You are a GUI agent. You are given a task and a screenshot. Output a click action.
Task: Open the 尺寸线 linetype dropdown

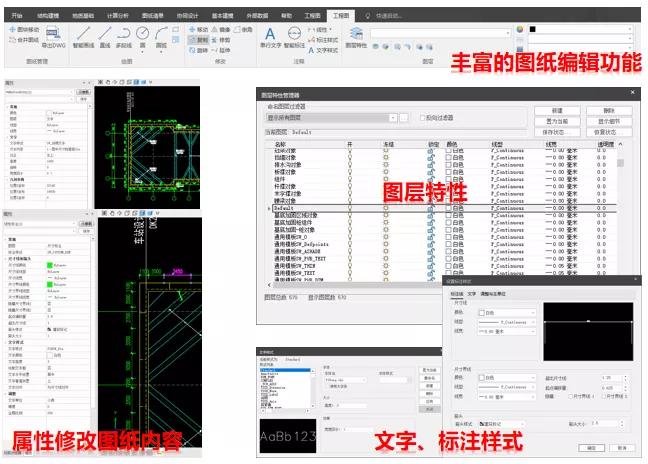507,322
